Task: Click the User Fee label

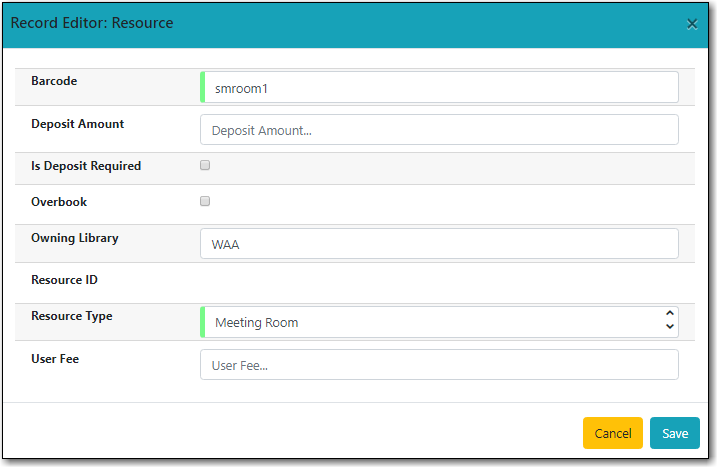Action: [x=55, y=359]
